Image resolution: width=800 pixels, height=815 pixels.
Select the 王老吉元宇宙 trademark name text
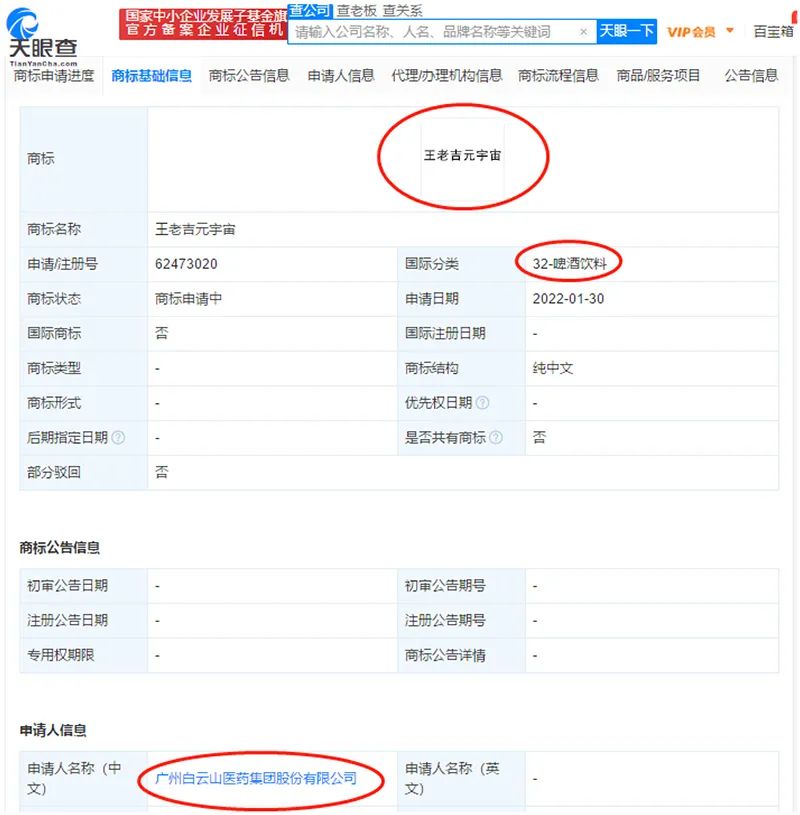(195, 229)
